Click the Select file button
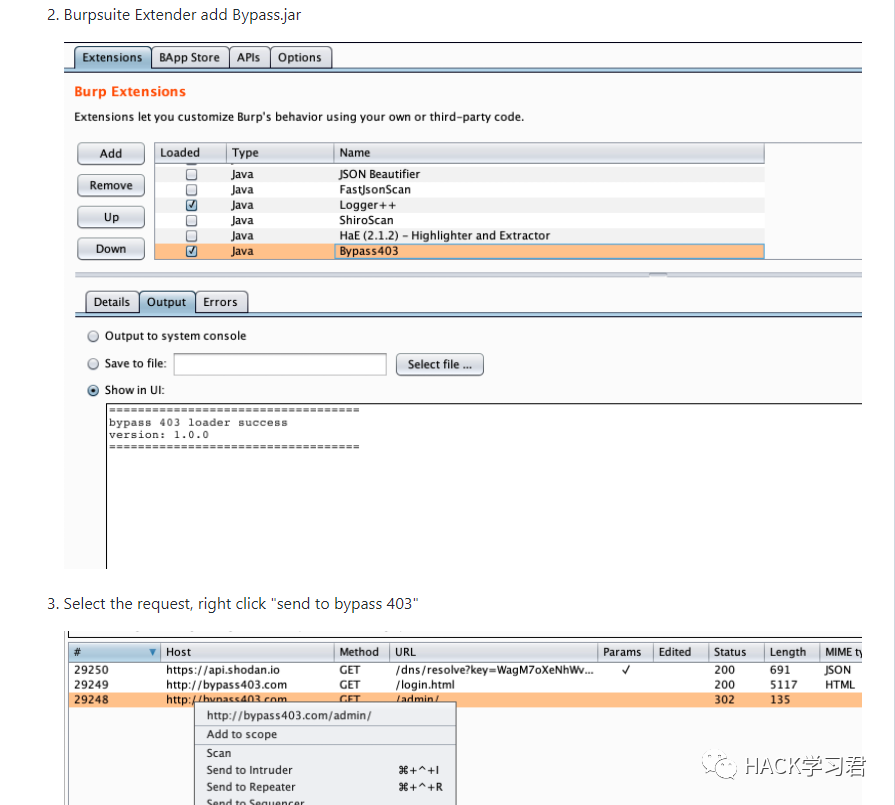This screenshot has width=895, height=805. click(x=440, y=364)
